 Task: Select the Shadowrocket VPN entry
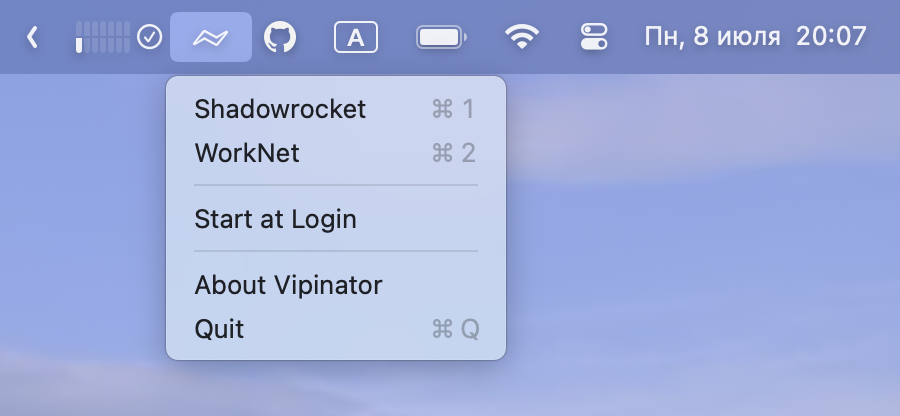click(x=280, y=108)
